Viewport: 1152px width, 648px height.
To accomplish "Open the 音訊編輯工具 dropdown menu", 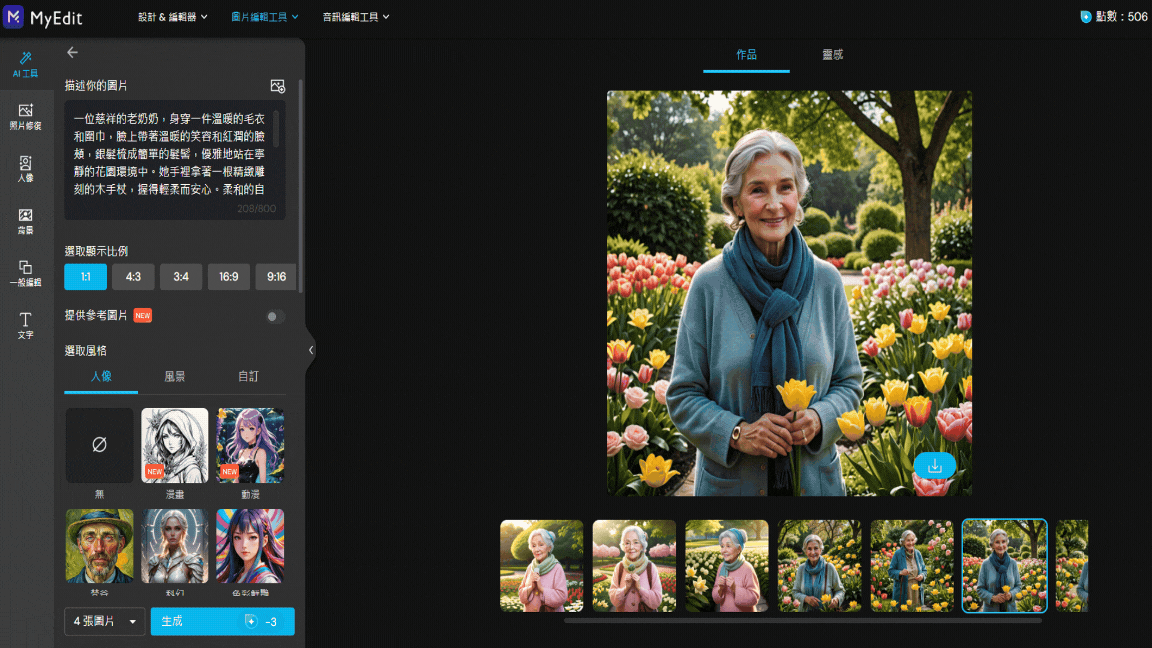I will point(356,17).
